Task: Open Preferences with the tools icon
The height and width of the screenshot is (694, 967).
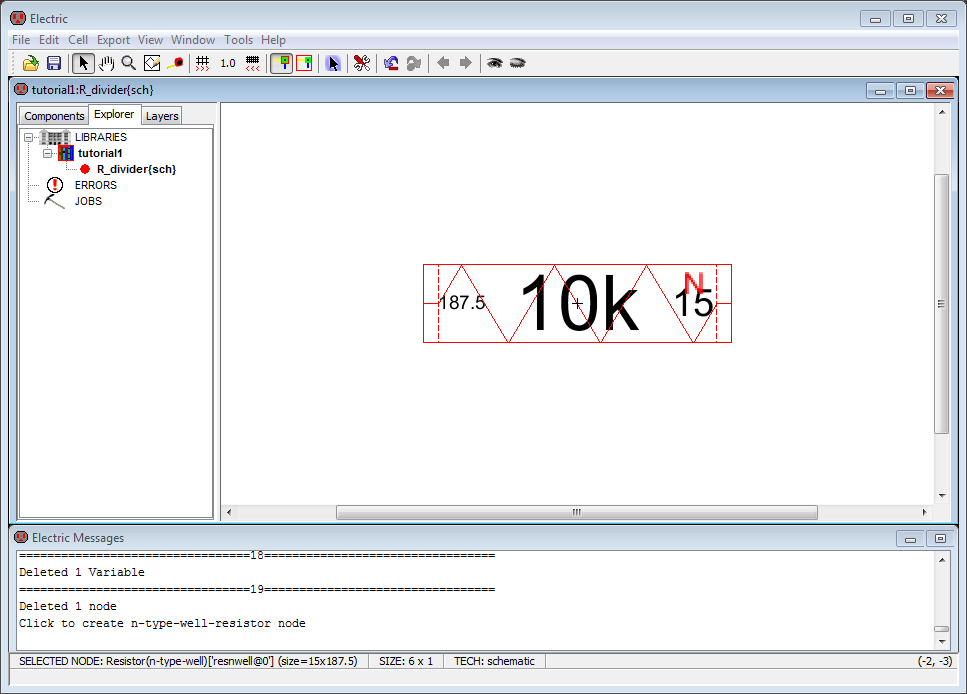Action: (x=362, y=63)
